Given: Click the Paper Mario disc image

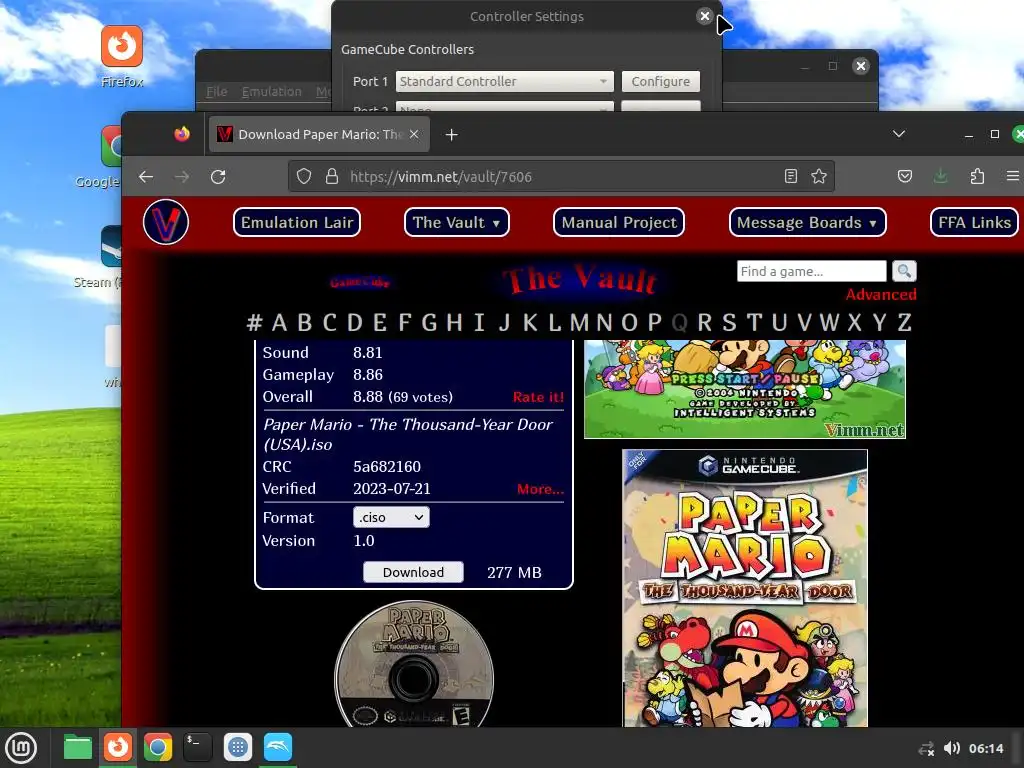Looking at the screenshot, I should pyautogui.click(x=414, y=664).
